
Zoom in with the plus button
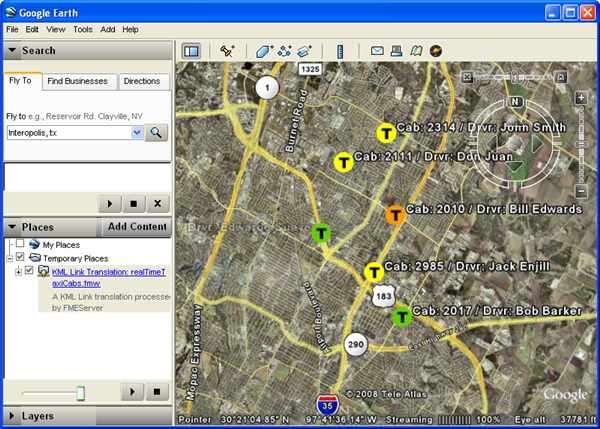(x=581, y=98)
